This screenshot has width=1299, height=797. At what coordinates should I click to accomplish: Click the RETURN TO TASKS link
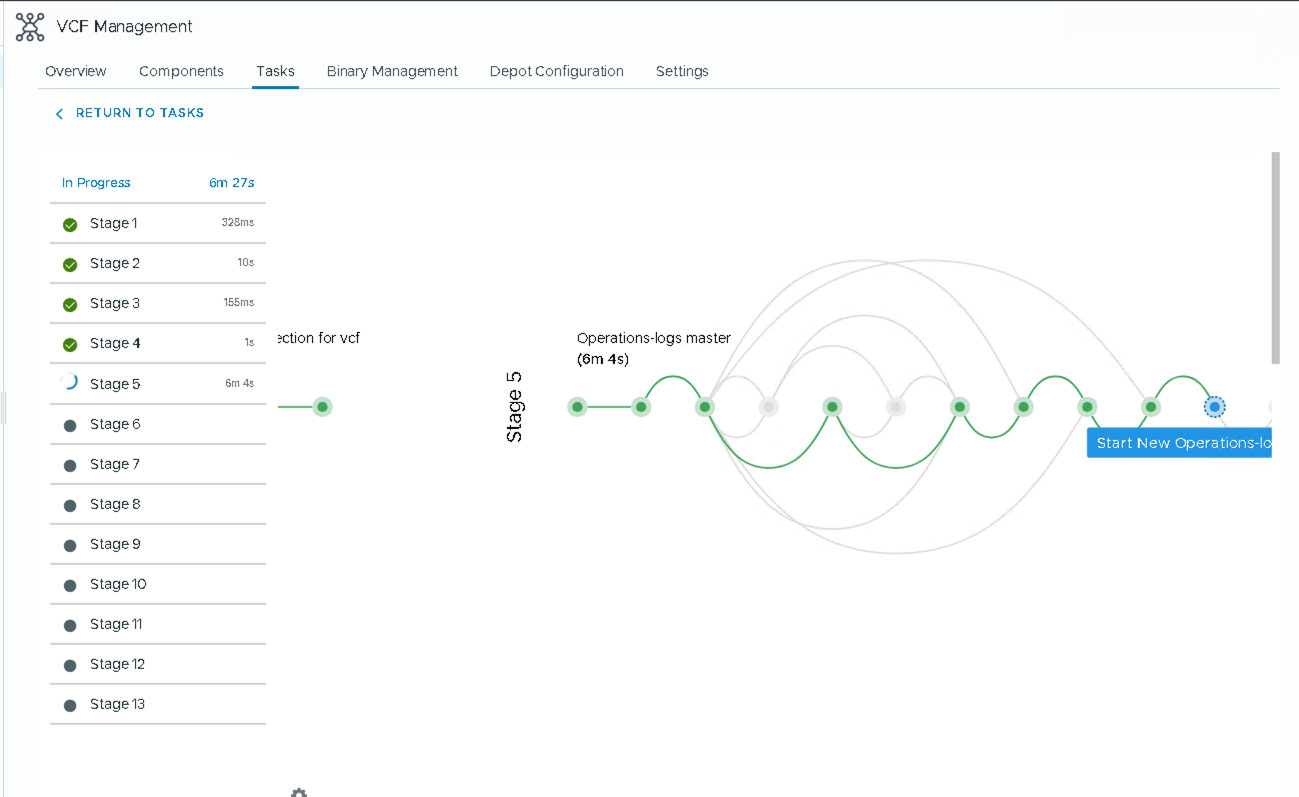pos(139,113)
